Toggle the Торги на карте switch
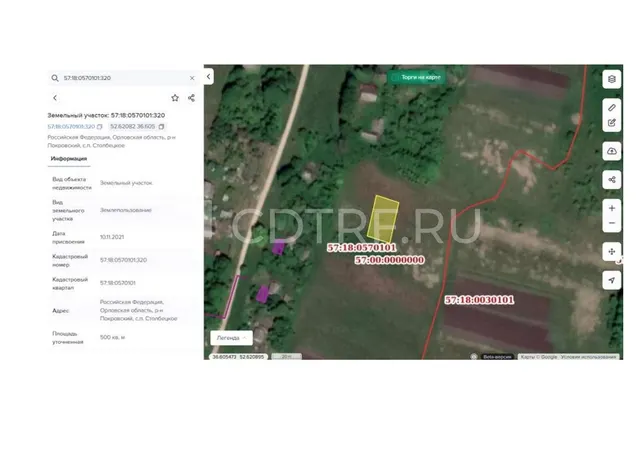Image resolution: width=640 pixels, height=452 pixels. [x=416, y=77]
